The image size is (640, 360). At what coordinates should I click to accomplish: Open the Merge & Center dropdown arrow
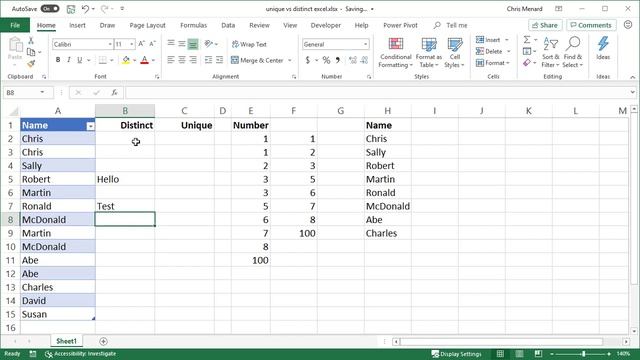point(290,60)
